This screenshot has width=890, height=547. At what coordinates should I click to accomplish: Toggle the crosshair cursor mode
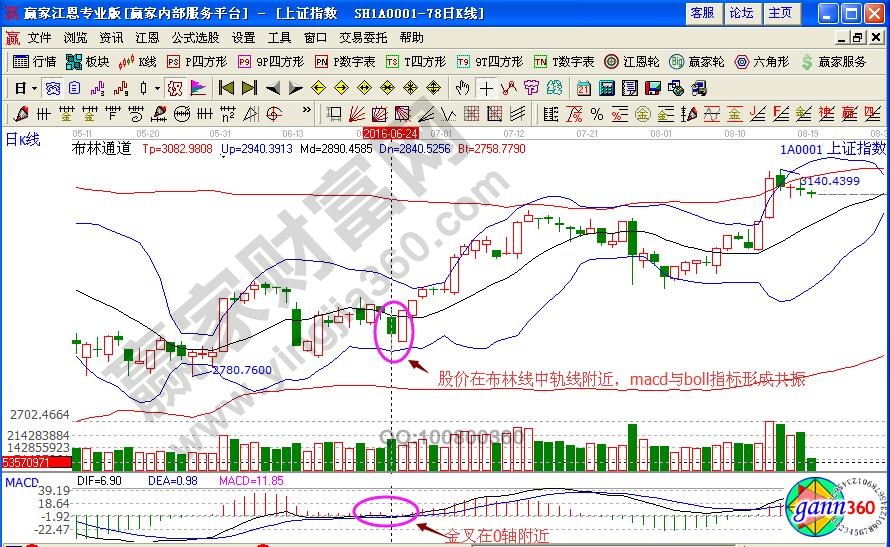click(x=486, y=88)
